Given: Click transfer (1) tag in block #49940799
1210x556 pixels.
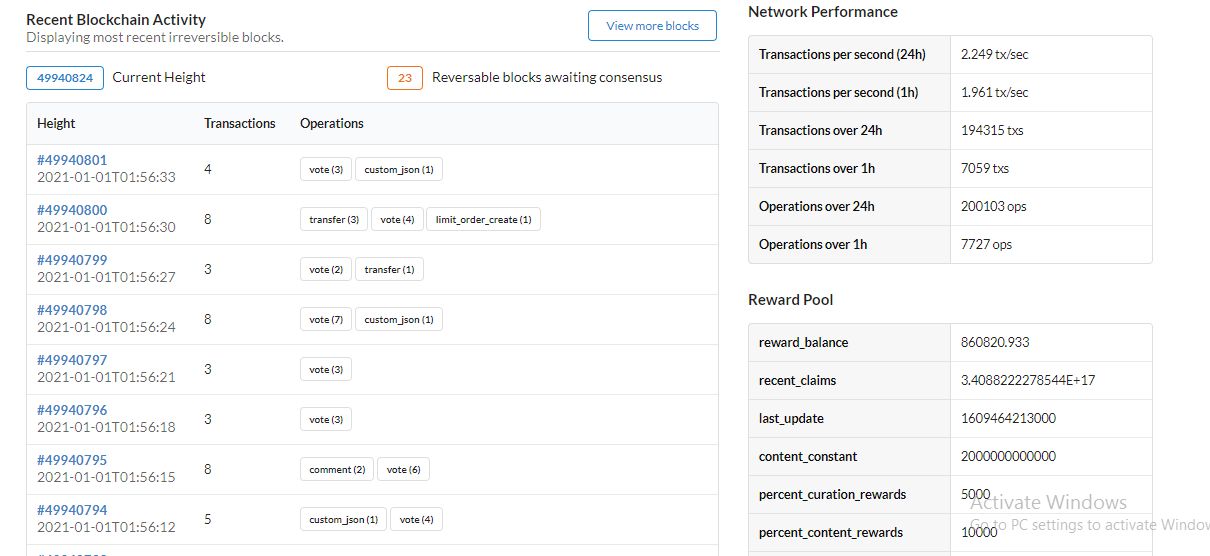Looking at the screenshot, I should 389,269.
